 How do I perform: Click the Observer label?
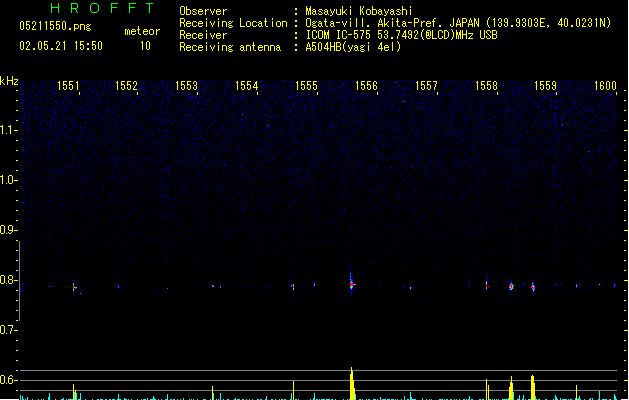(203, 11)
